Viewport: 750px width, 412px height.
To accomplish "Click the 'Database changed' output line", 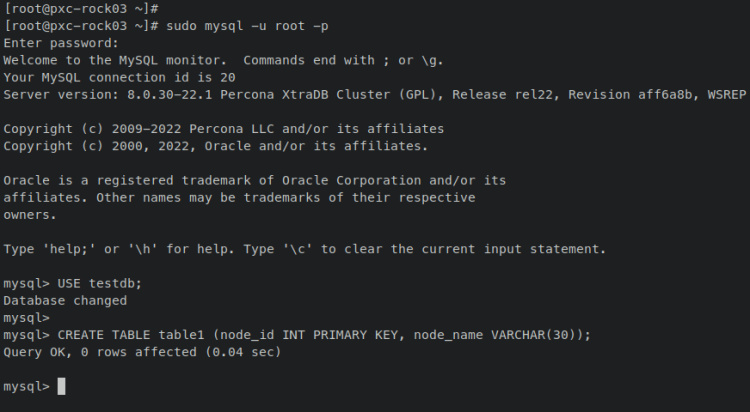I will (65, 300).
